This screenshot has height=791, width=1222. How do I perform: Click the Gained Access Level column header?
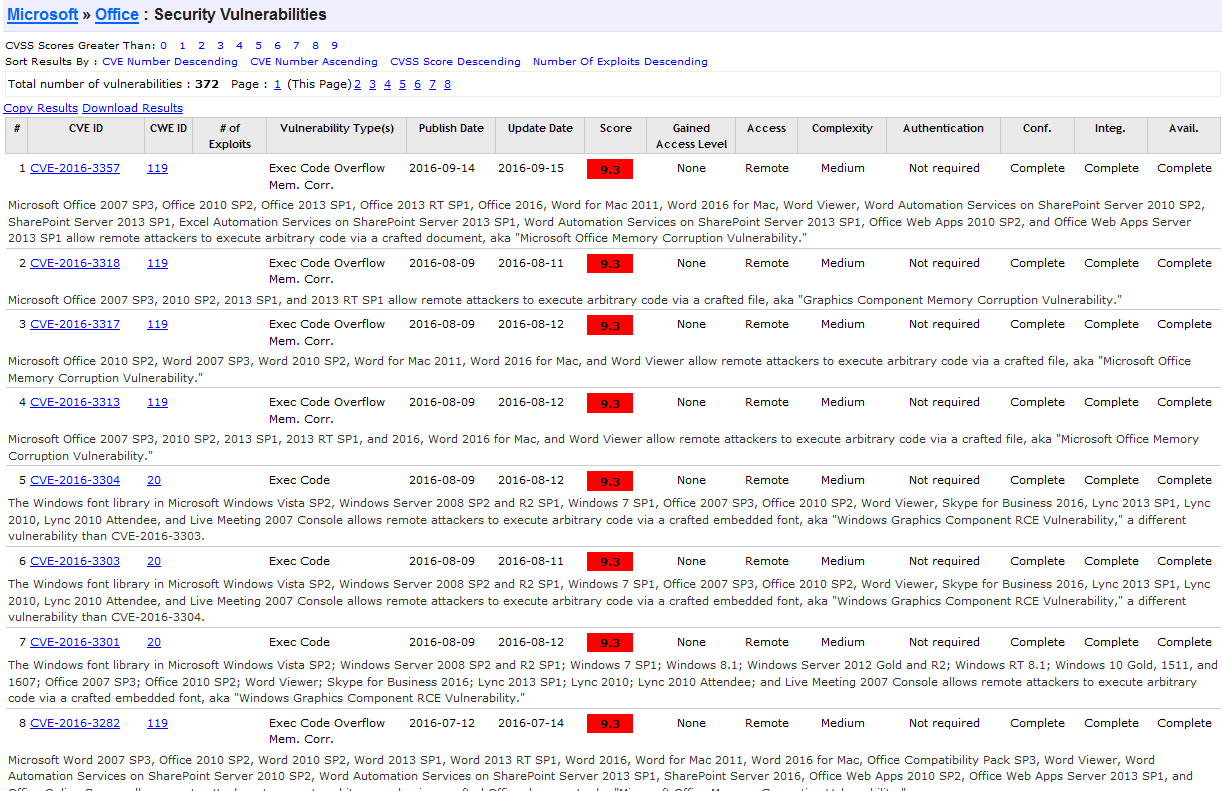[x=691, y=136]
